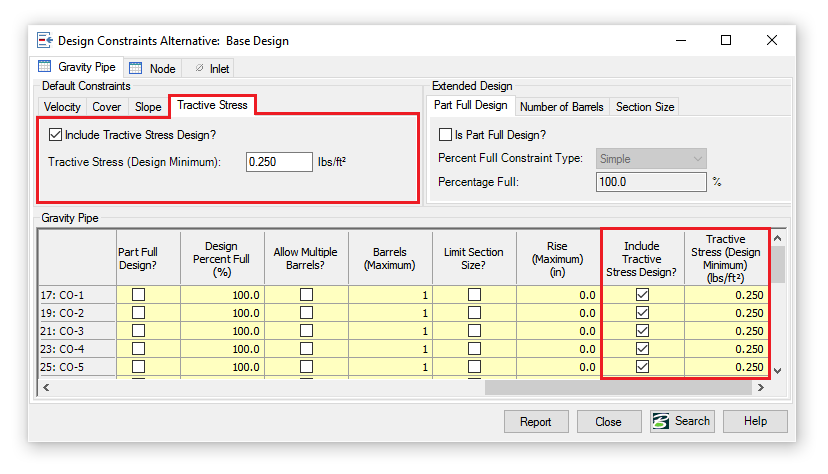Expand Percent Full Constraint Type dropdown
Viewport: 828px width, 474px height.
tap(651, 159)
